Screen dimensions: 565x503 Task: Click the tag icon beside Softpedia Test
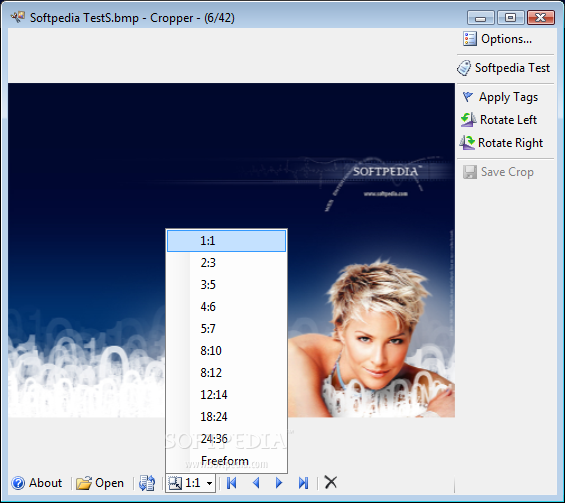coord(464,68)
